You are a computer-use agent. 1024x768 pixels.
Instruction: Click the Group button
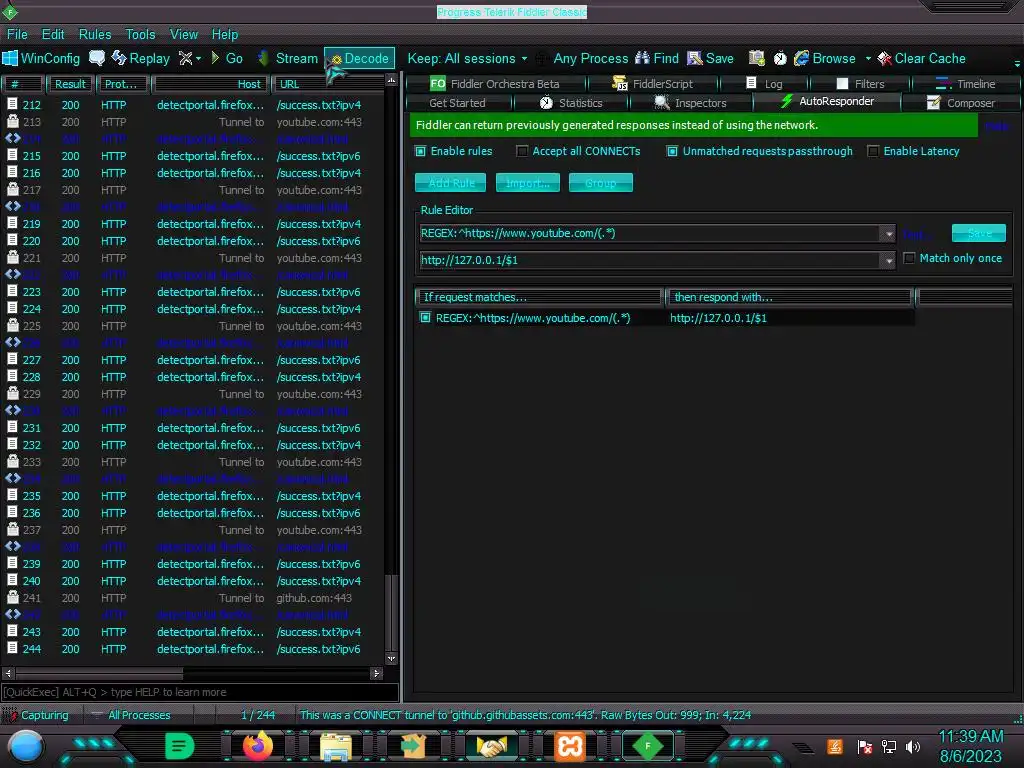point(601,183)
